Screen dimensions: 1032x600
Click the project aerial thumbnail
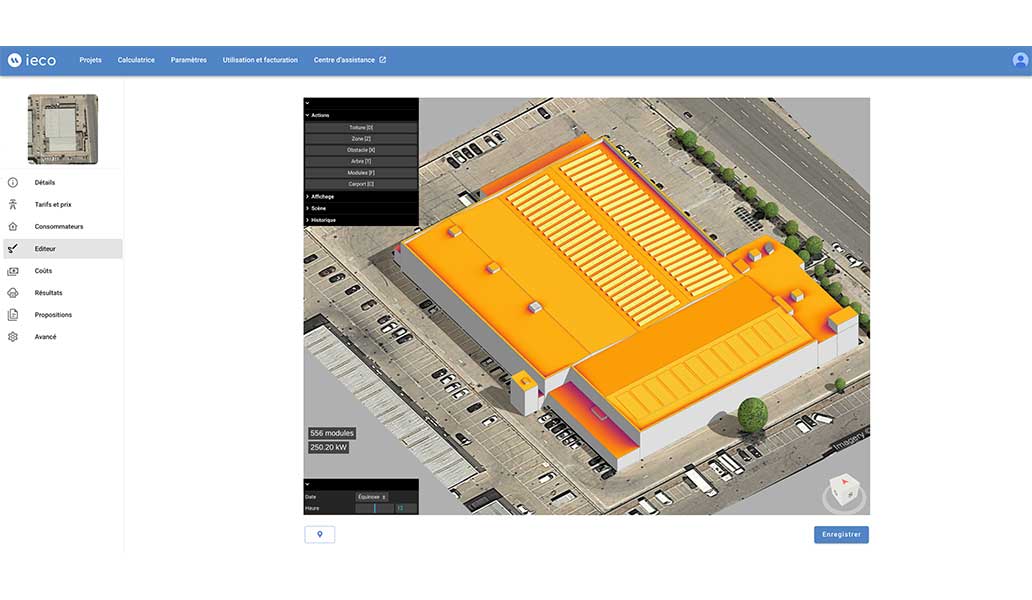pos(63,129)
